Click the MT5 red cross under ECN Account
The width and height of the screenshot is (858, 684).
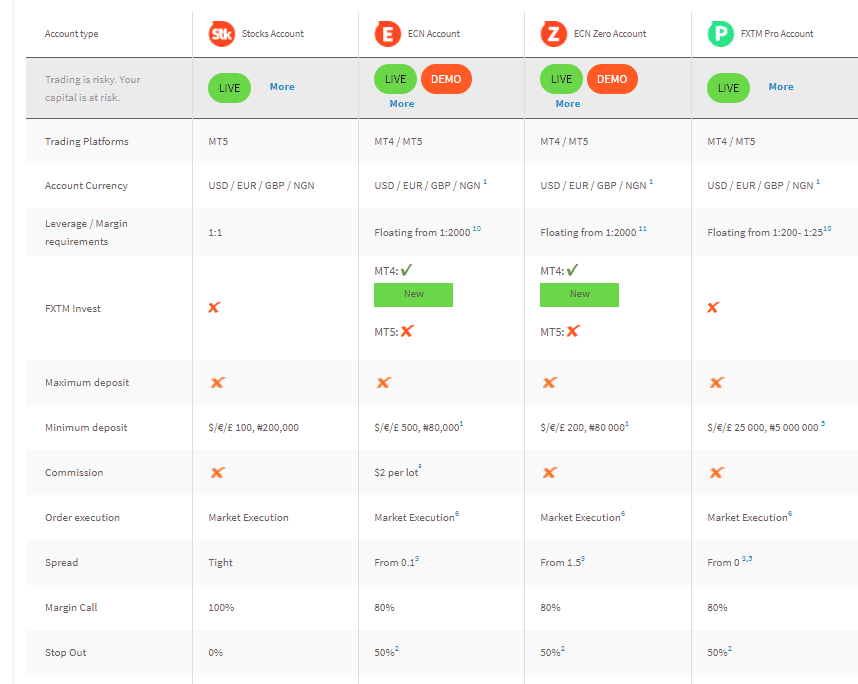tap(407, 331)
